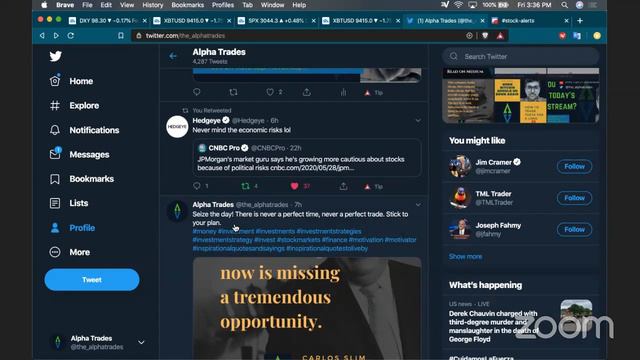Click the #motivation hashtag
Screen dimensions: 640x360
(366, 240)
